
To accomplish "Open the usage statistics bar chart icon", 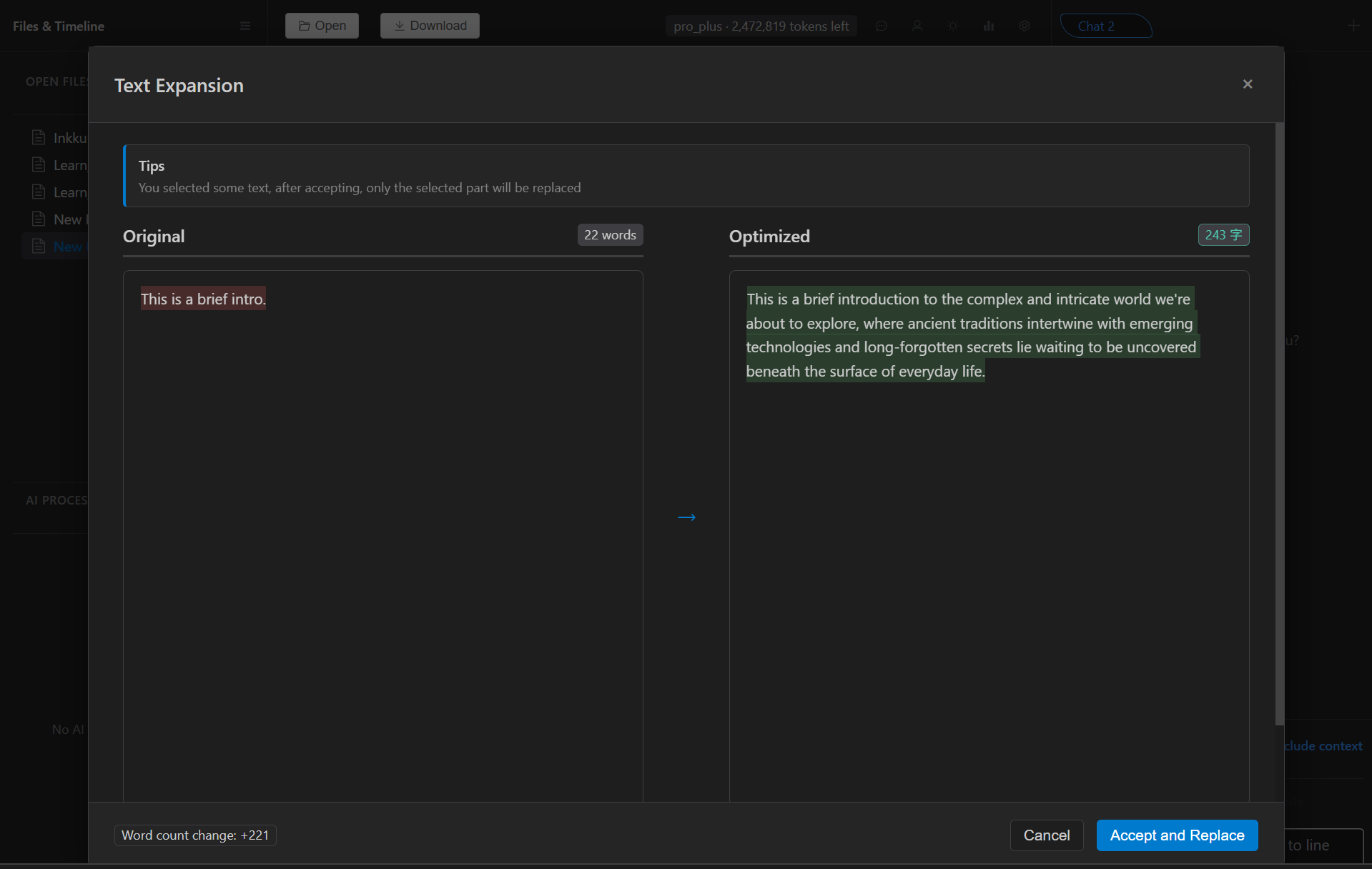I will (x=988, y=26).
